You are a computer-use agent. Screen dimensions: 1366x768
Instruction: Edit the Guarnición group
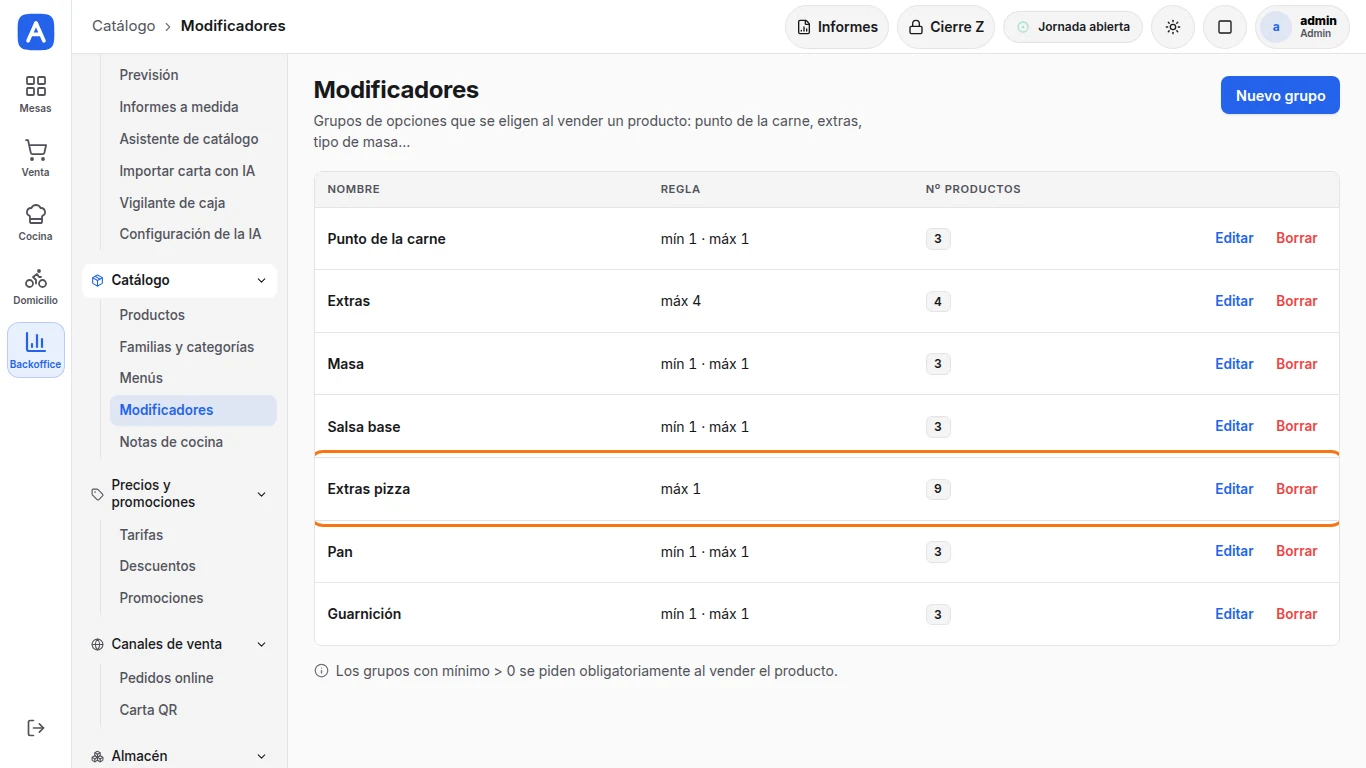click(1234, 614)
